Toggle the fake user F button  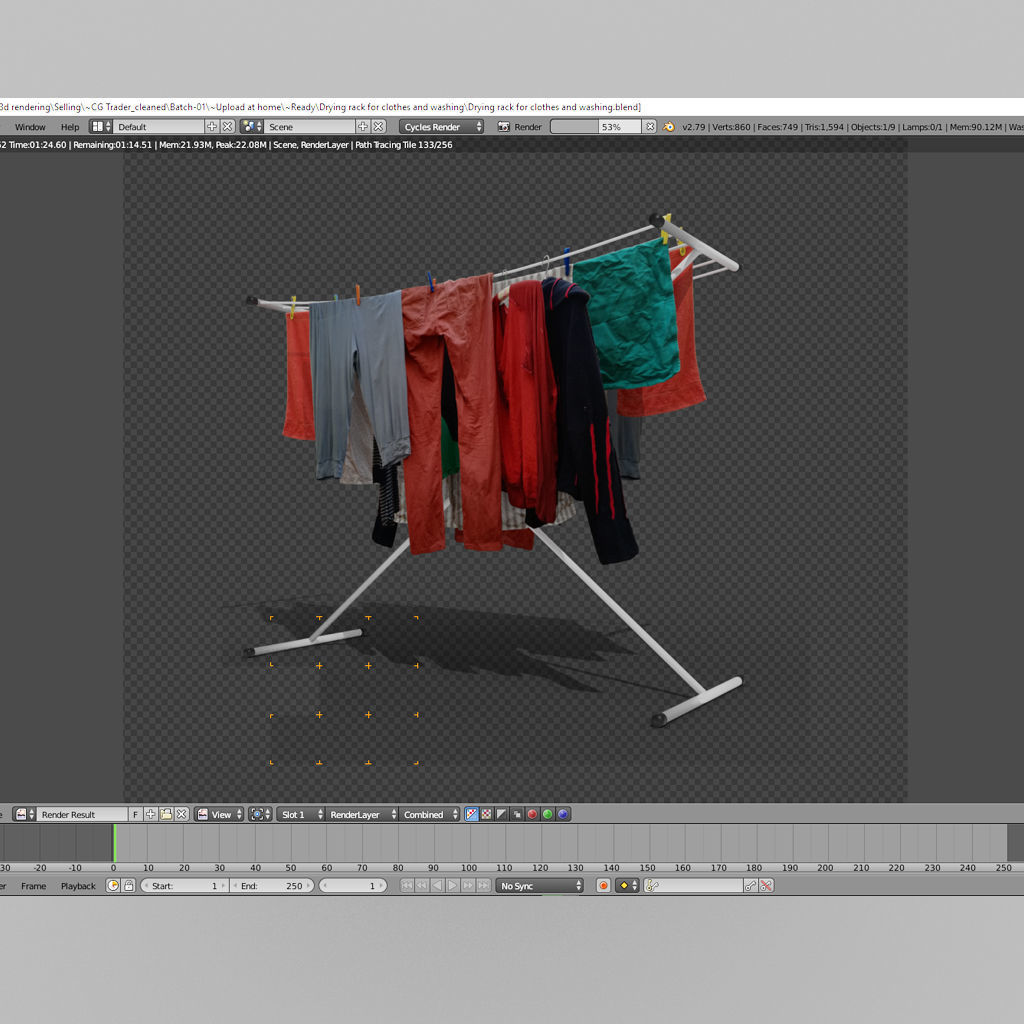pyautogui.click(x=135, y=814)
